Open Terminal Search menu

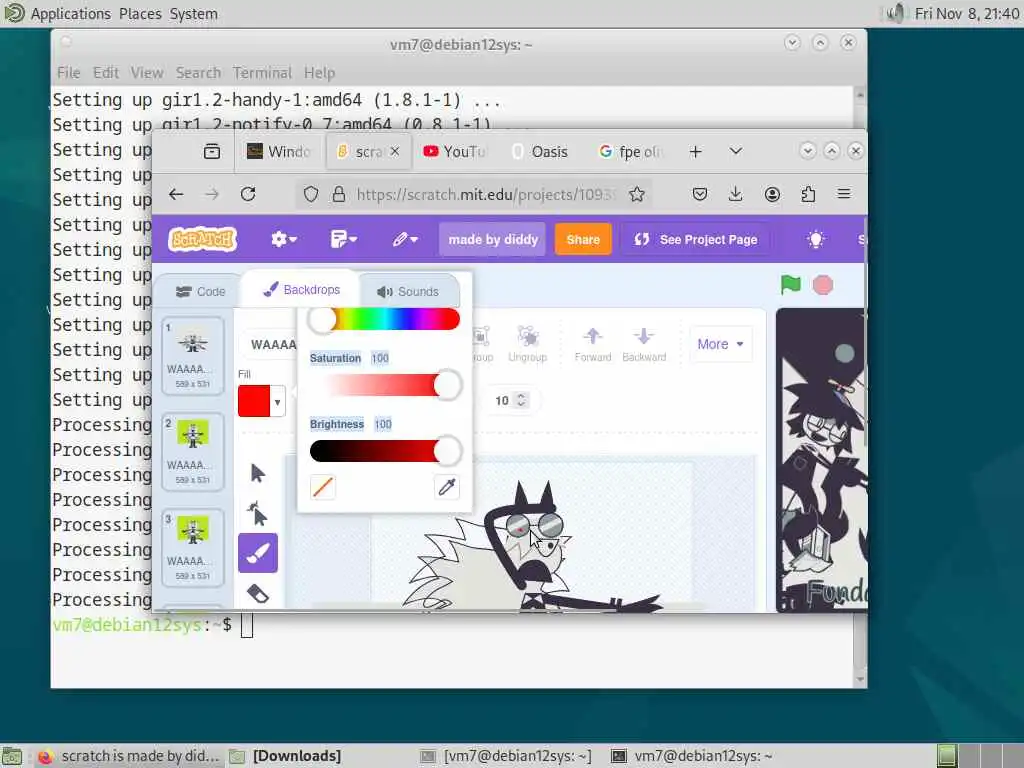[x=198, y=72]
